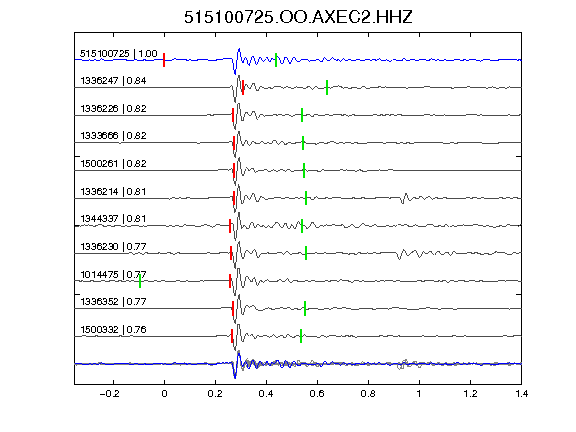
Task: Click the red marker on trace 1344337
Action: coord(230,226)
